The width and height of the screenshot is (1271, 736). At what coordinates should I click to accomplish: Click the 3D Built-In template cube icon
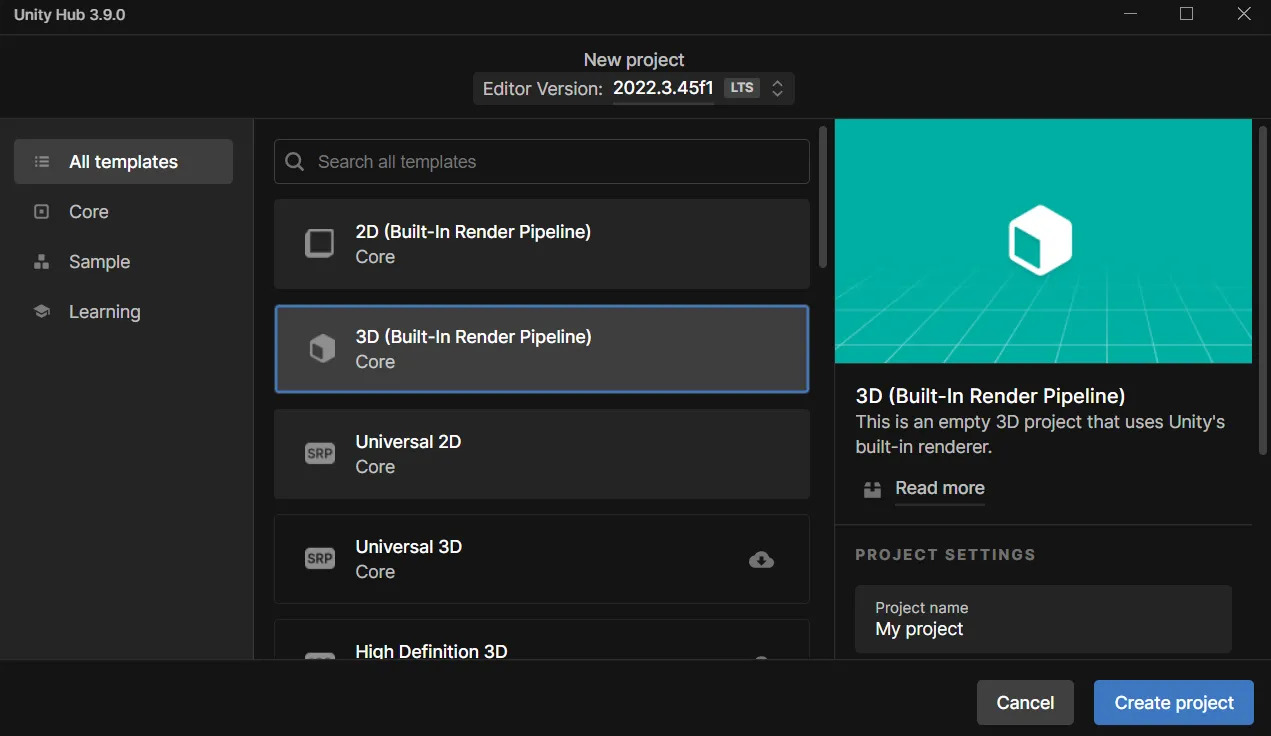click(321, 349)
